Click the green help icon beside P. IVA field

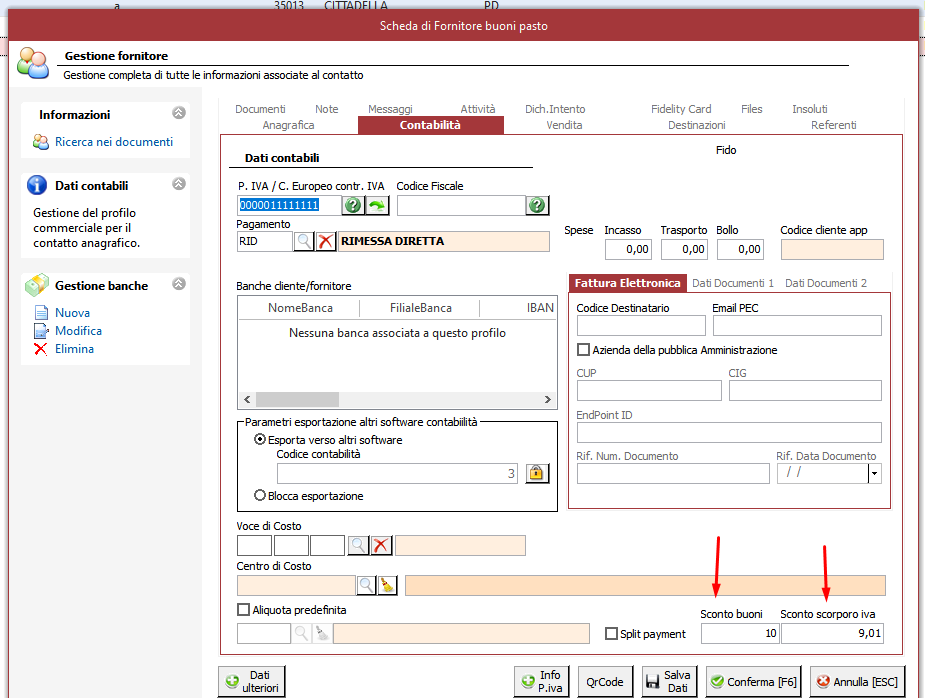(352, 205)
